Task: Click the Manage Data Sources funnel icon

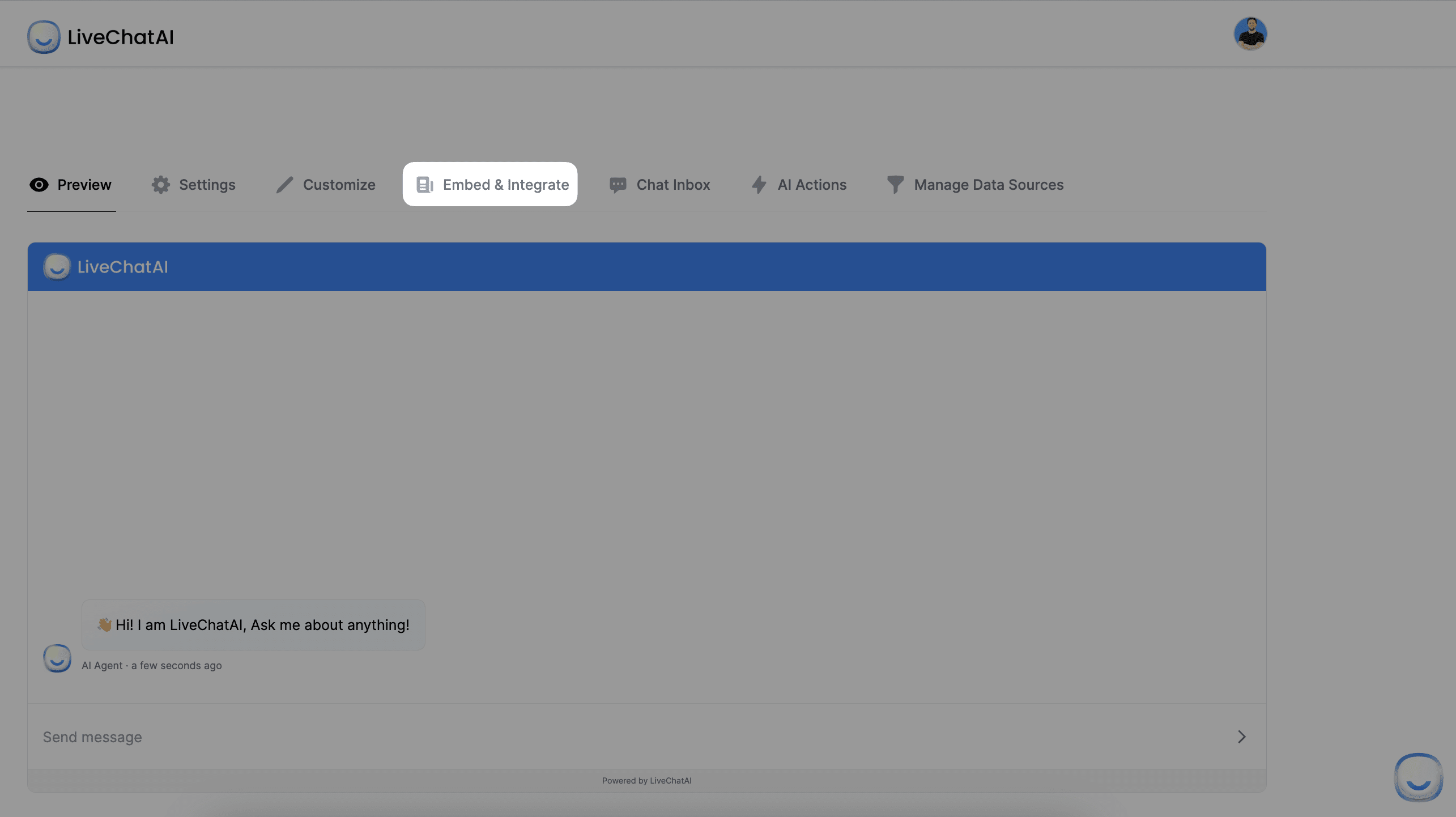Action: pos(895,185)
